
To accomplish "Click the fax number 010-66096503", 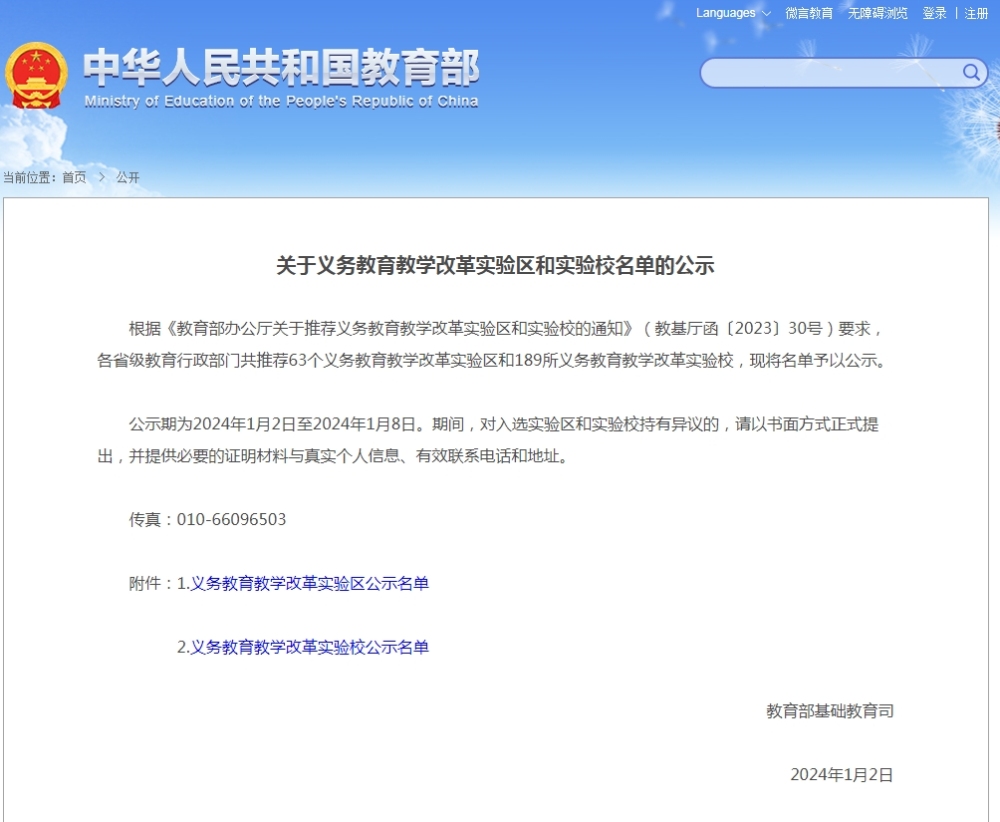I will (231, 519).
